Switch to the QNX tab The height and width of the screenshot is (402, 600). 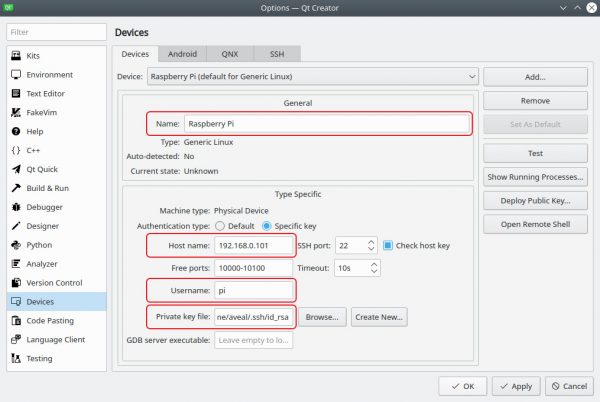pyautogui.click(x=230, y=54)
